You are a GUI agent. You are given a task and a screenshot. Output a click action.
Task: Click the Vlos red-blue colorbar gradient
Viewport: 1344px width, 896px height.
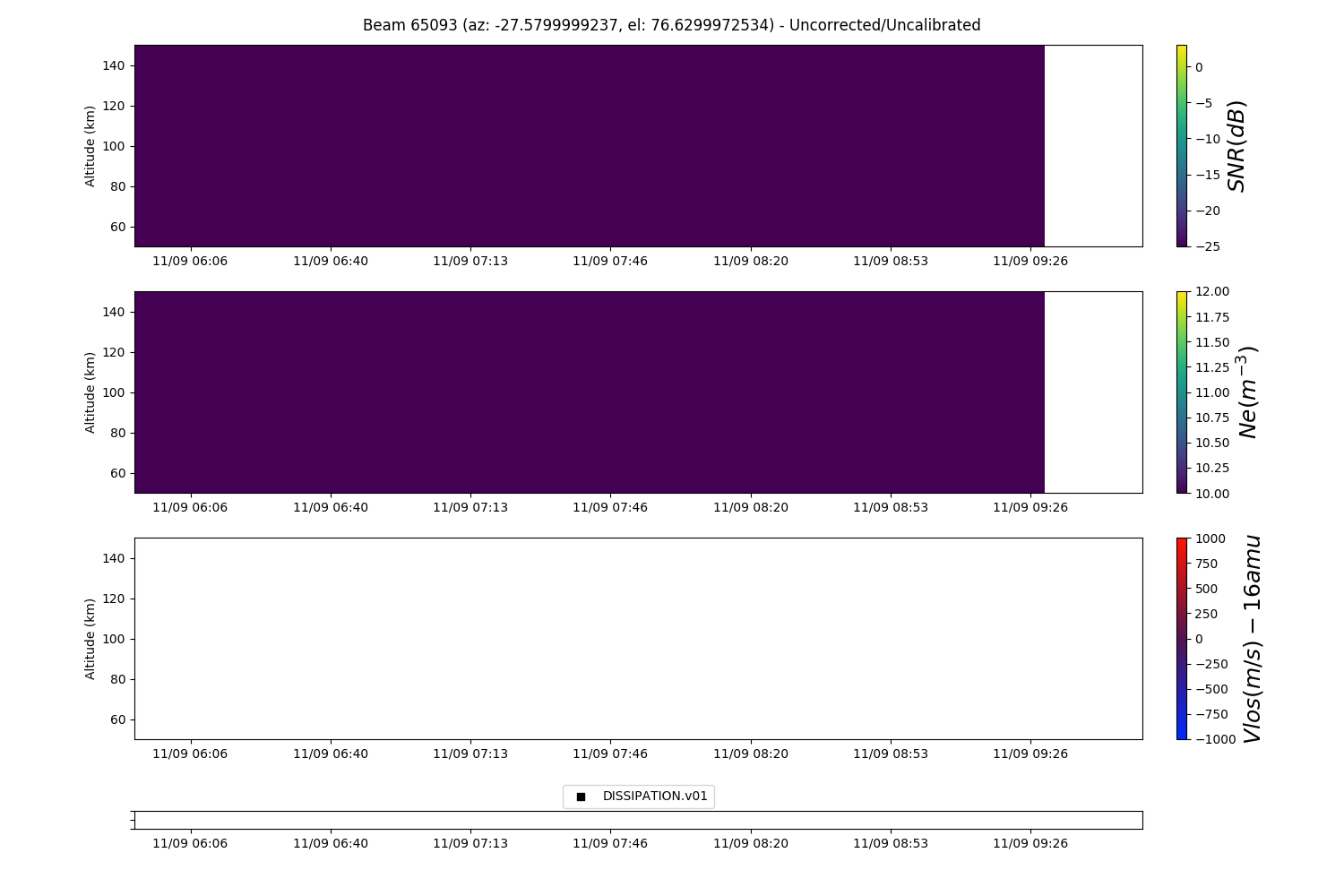coord(1182,638)
